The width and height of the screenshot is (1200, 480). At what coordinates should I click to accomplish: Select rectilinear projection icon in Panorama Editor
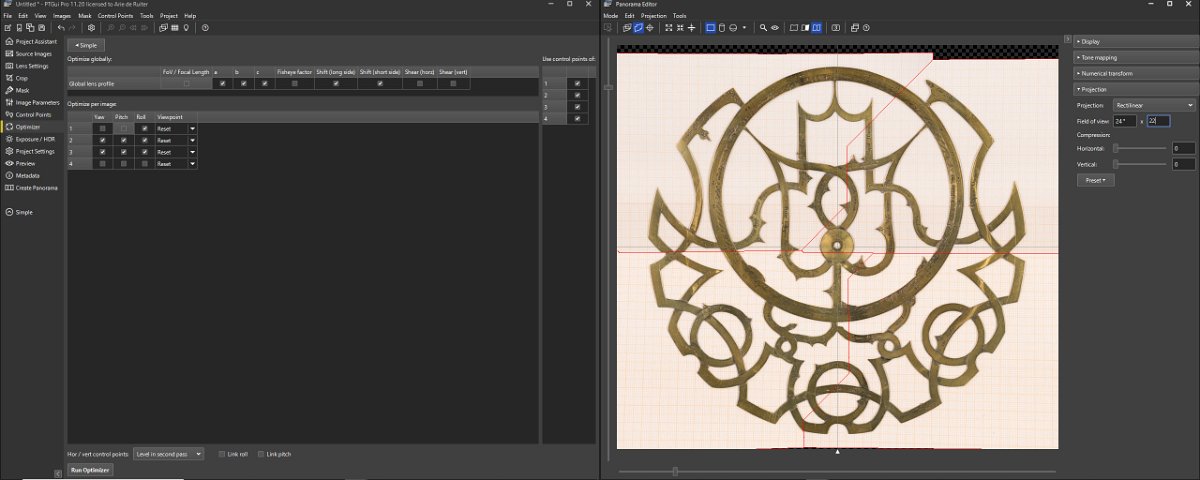click(x=710, y=28)
